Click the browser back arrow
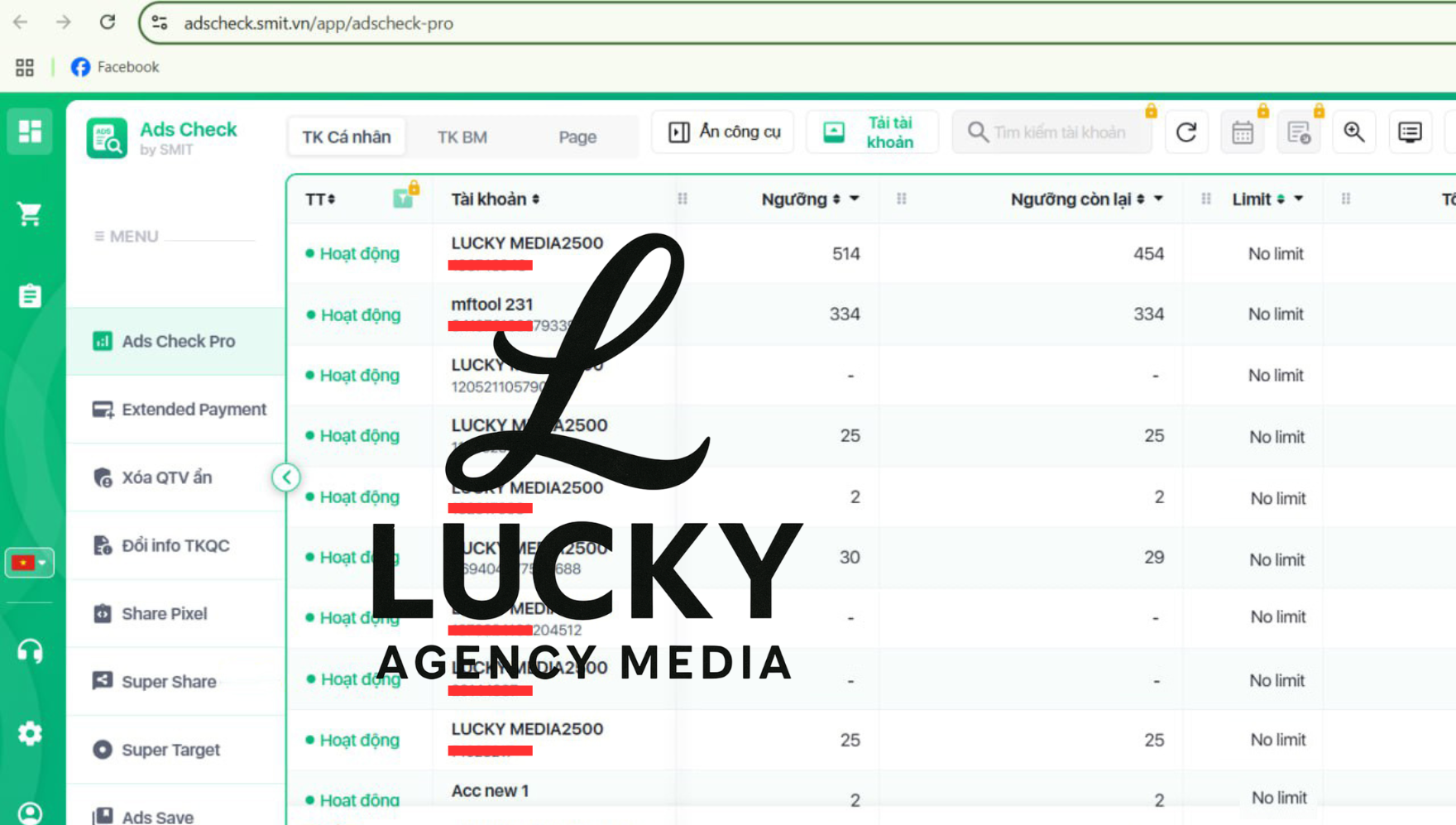The height and width of the screenshot is (825, 1456). point(21,22)
